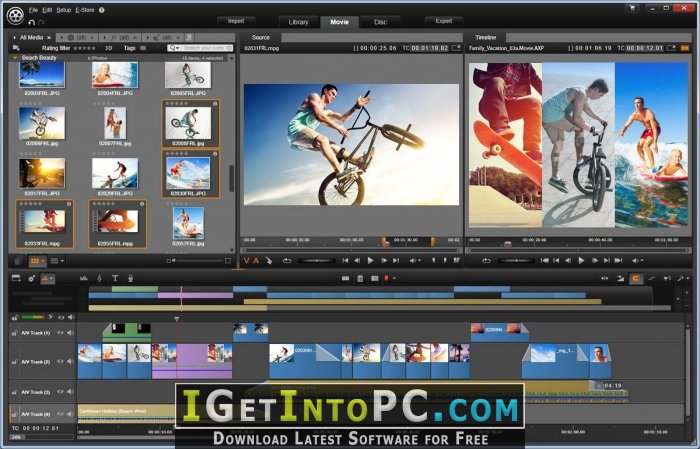Open the shopping cart icon
700x449 pixels.
point(633,8)
